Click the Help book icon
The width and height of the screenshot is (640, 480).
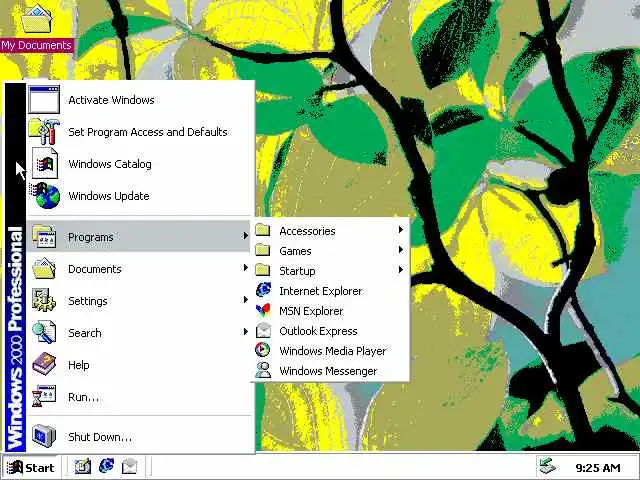click(x=44, y=364)
